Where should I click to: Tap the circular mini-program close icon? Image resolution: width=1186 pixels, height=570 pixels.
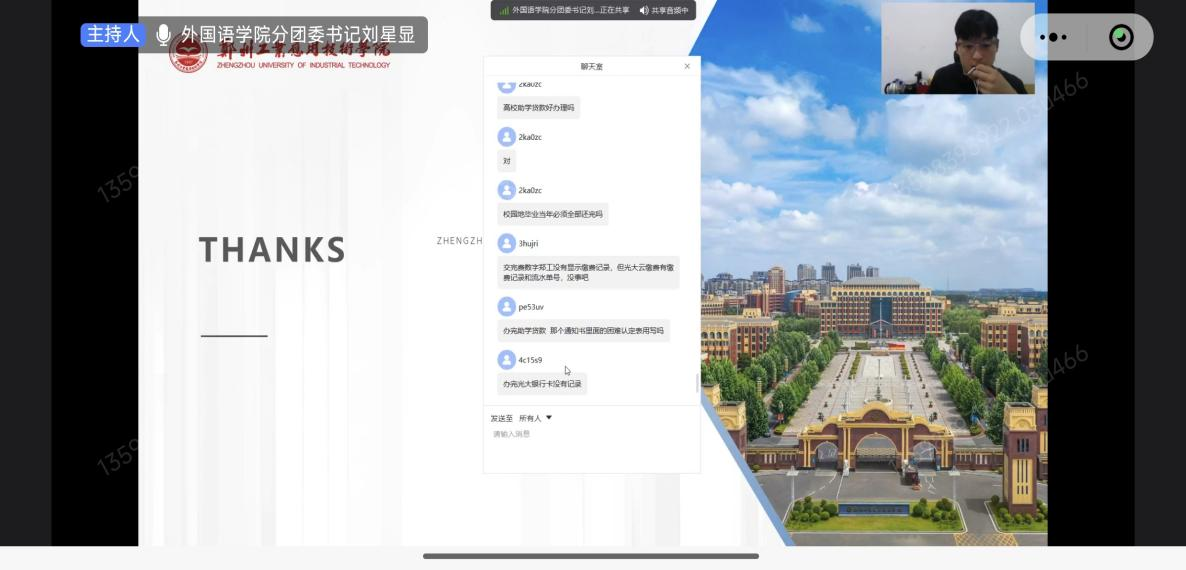pyautogui.click(x=1121, y=37)
